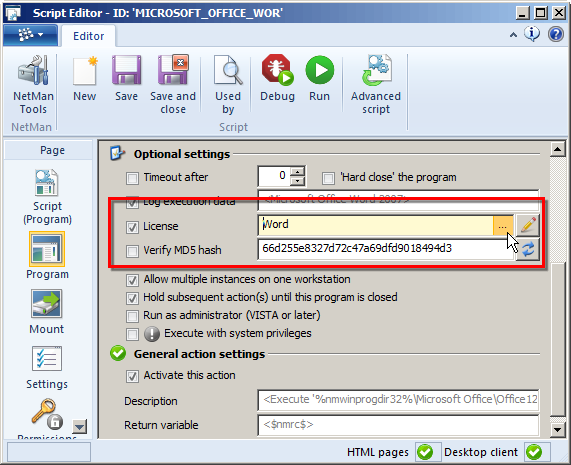Create a new script with New
Viewport: 571px width, 465px height.
coord(85,78)
